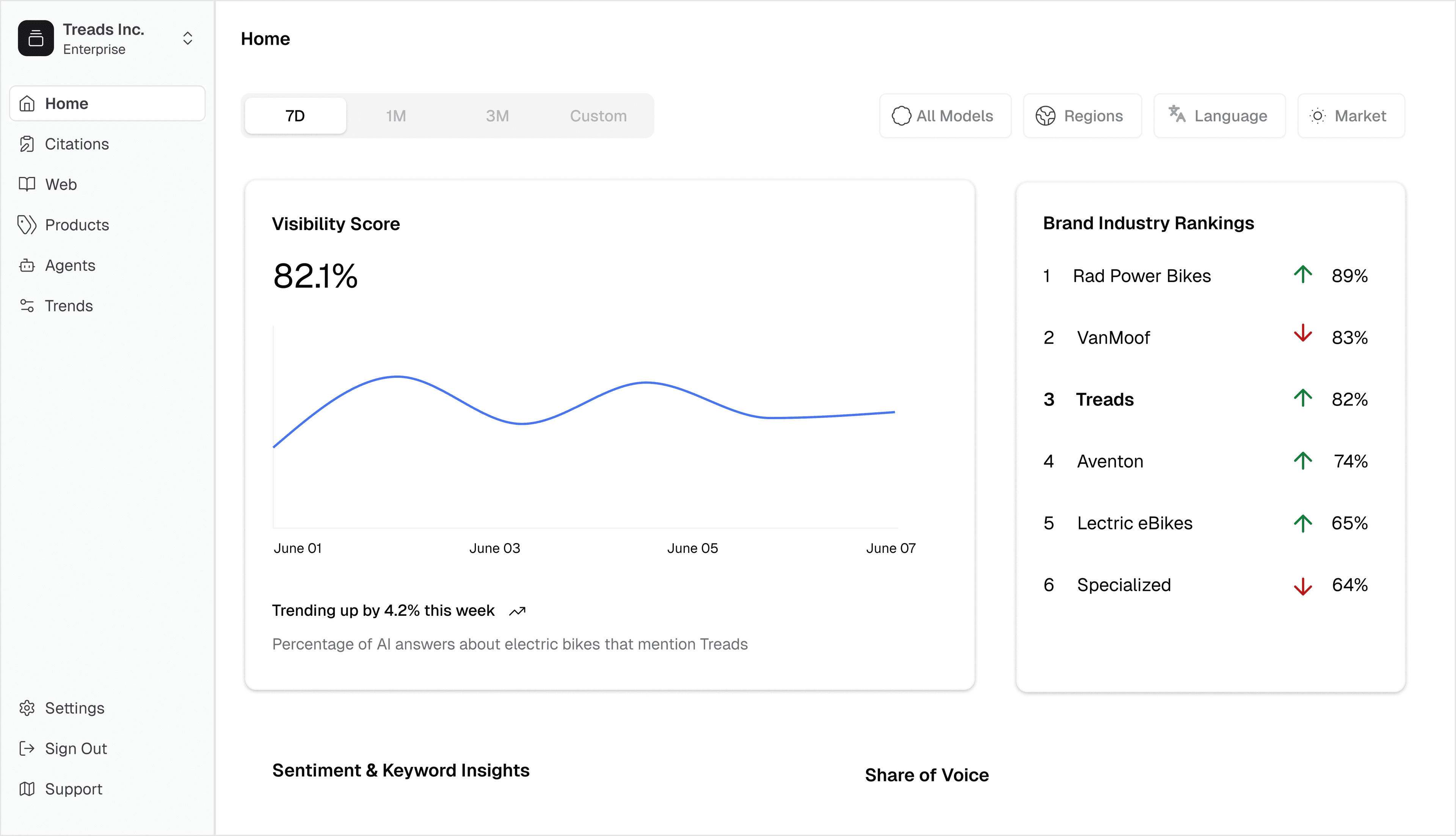Click the 65% ranking value
Viewport: 1456px width, 836px height.
point(1350,523)
